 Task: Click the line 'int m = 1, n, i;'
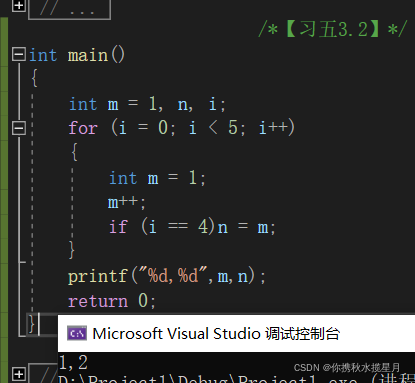coord(147,104)
